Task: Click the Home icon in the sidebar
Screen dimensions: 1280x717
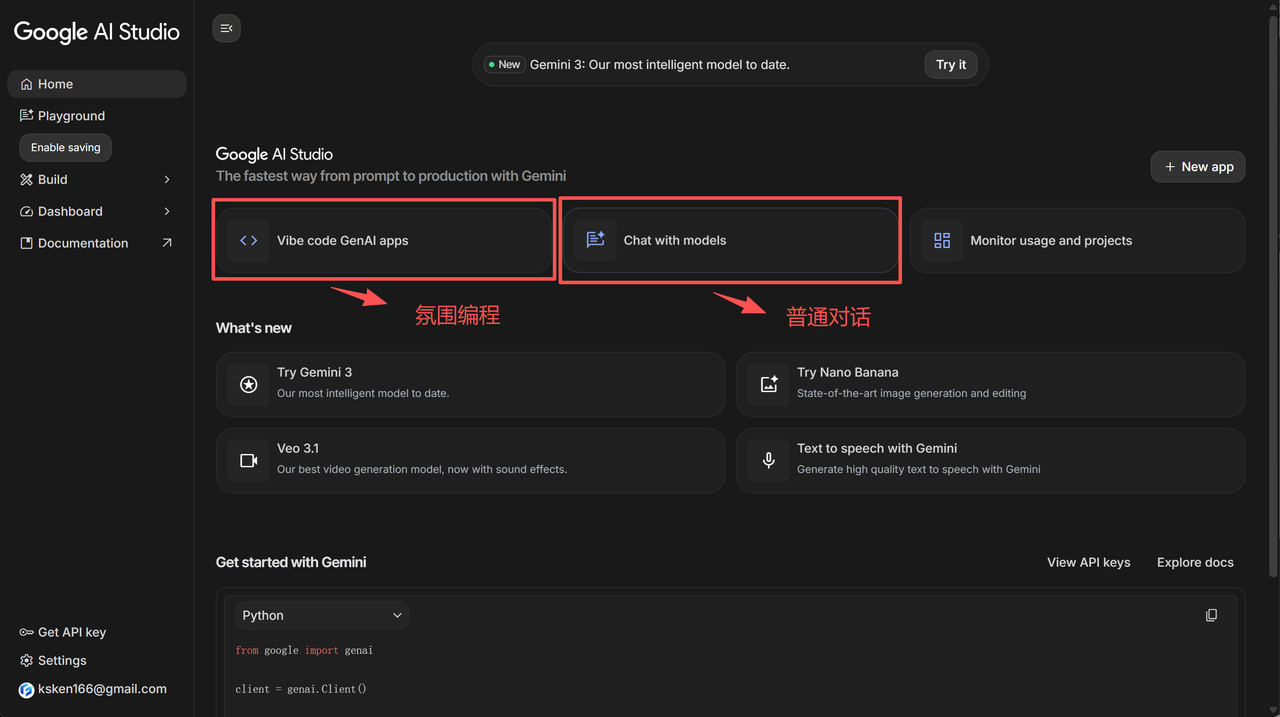Action: point(27,84)
